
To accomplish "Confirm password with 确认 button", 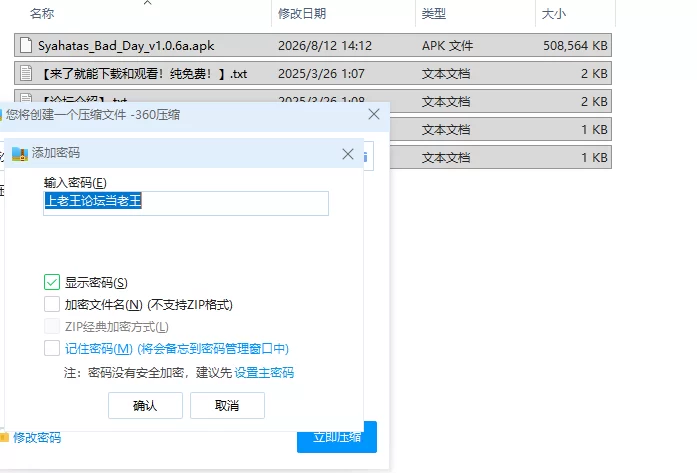I will [145, 405].
